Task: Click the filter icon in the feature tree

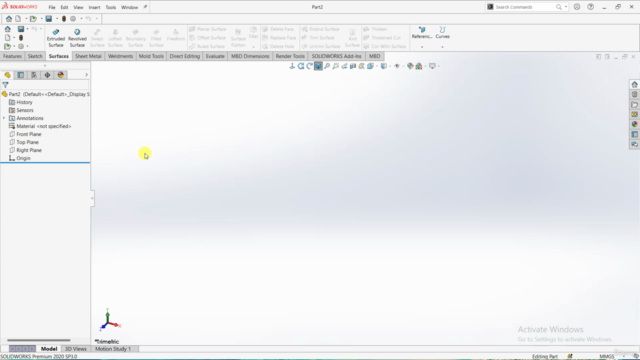Action: pyautogui.click(x=5, y=85)
